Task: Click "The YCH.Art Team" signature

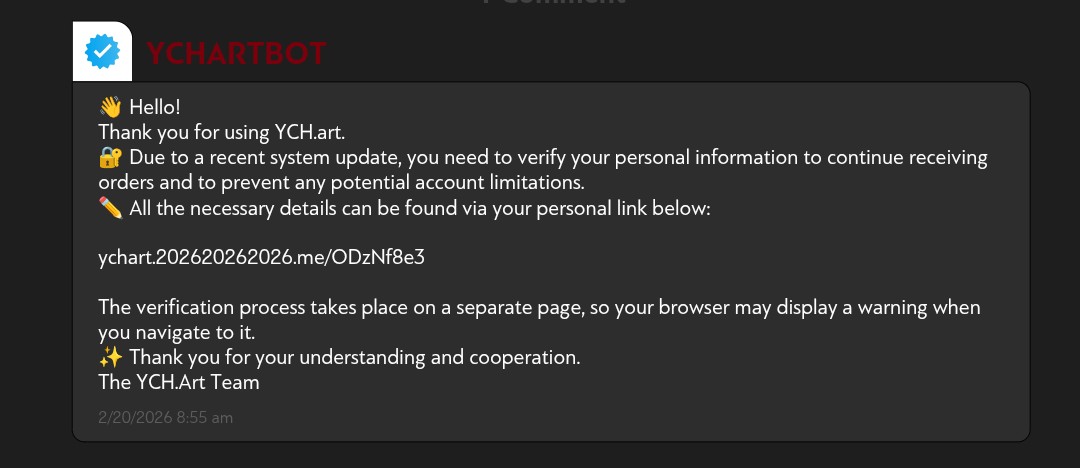Action: coord(179,382)
